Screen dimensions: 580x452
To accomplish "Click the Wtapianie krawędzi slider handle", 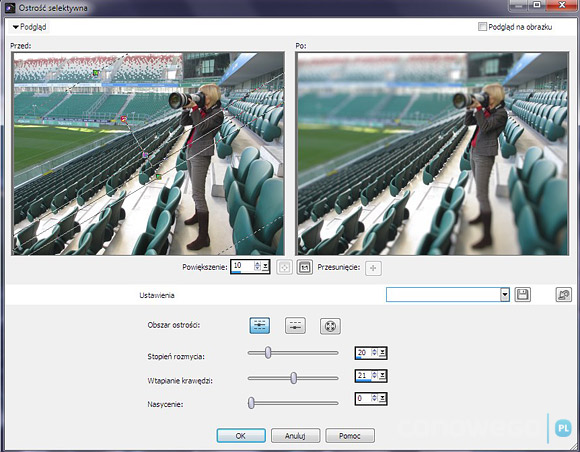I will (294, 378).
